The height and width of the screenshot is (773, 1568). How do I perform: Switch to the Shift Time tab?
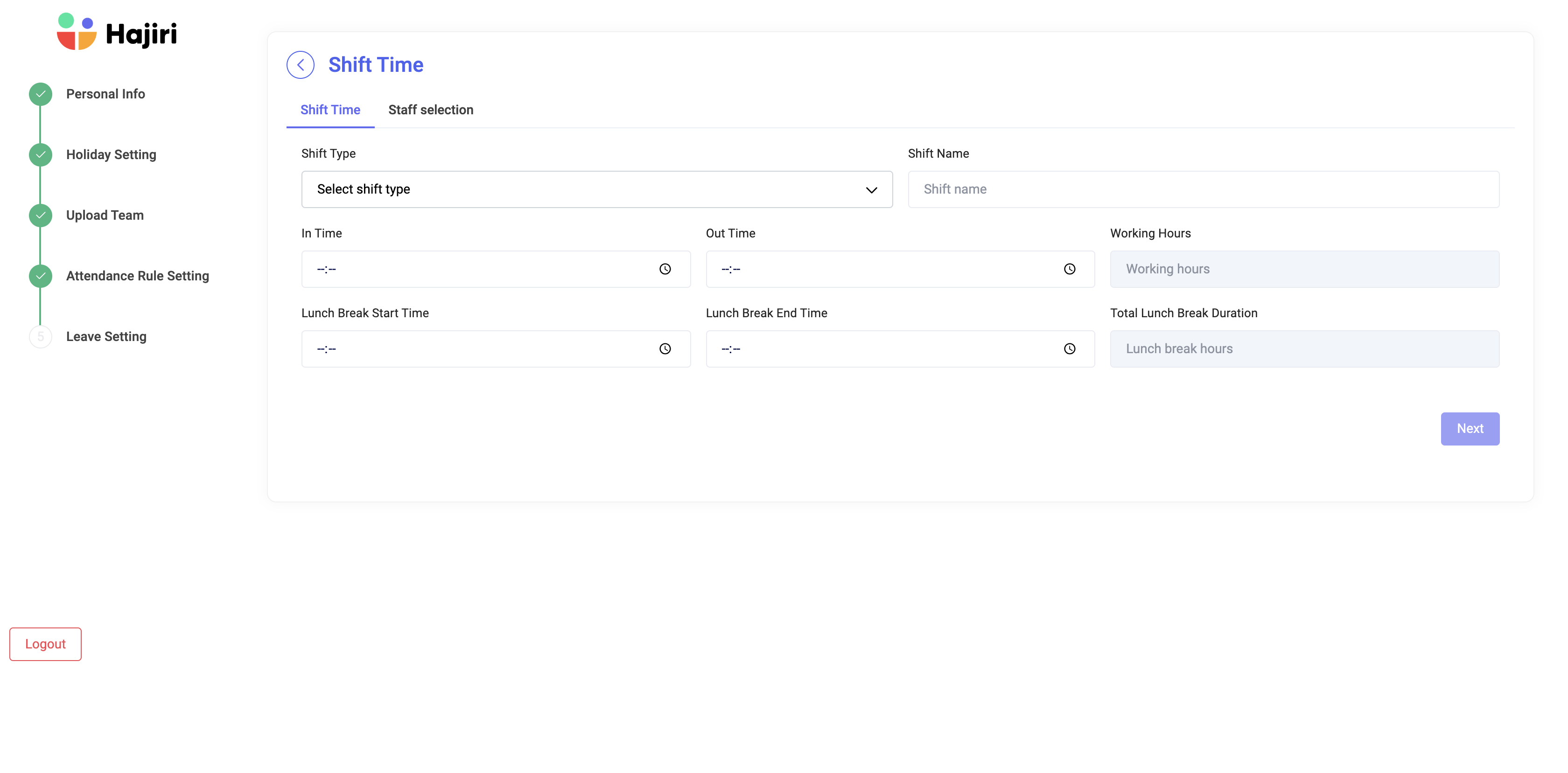point(330,110)
